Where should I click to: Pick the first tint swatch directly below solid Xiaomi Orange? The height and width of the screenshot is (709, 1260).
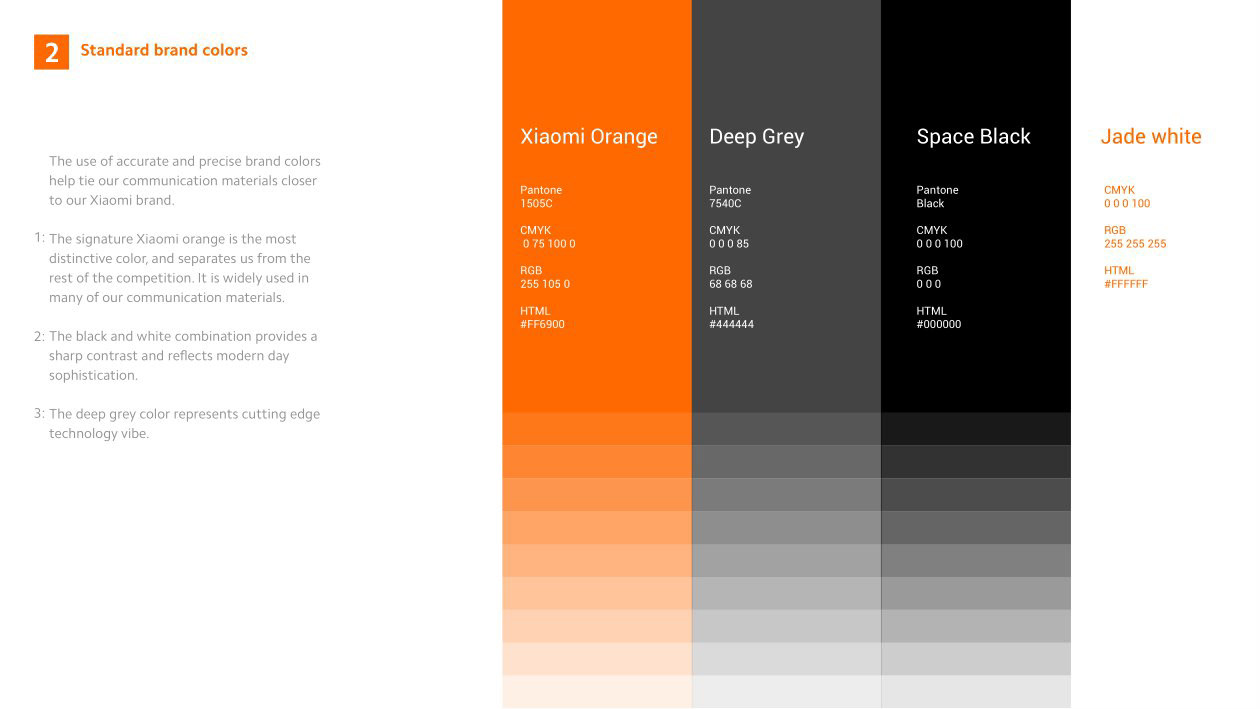tap(597, 429)
